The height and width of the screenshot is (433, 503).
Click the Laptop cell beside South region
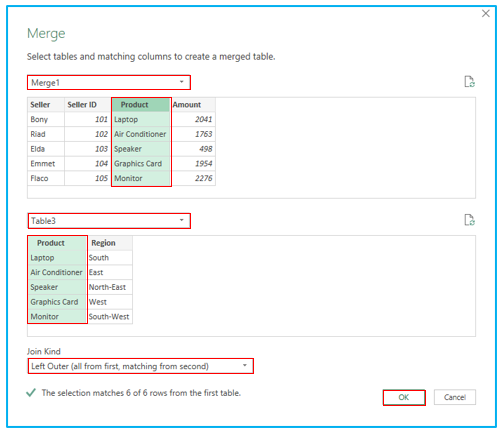(x=57, y=258)
